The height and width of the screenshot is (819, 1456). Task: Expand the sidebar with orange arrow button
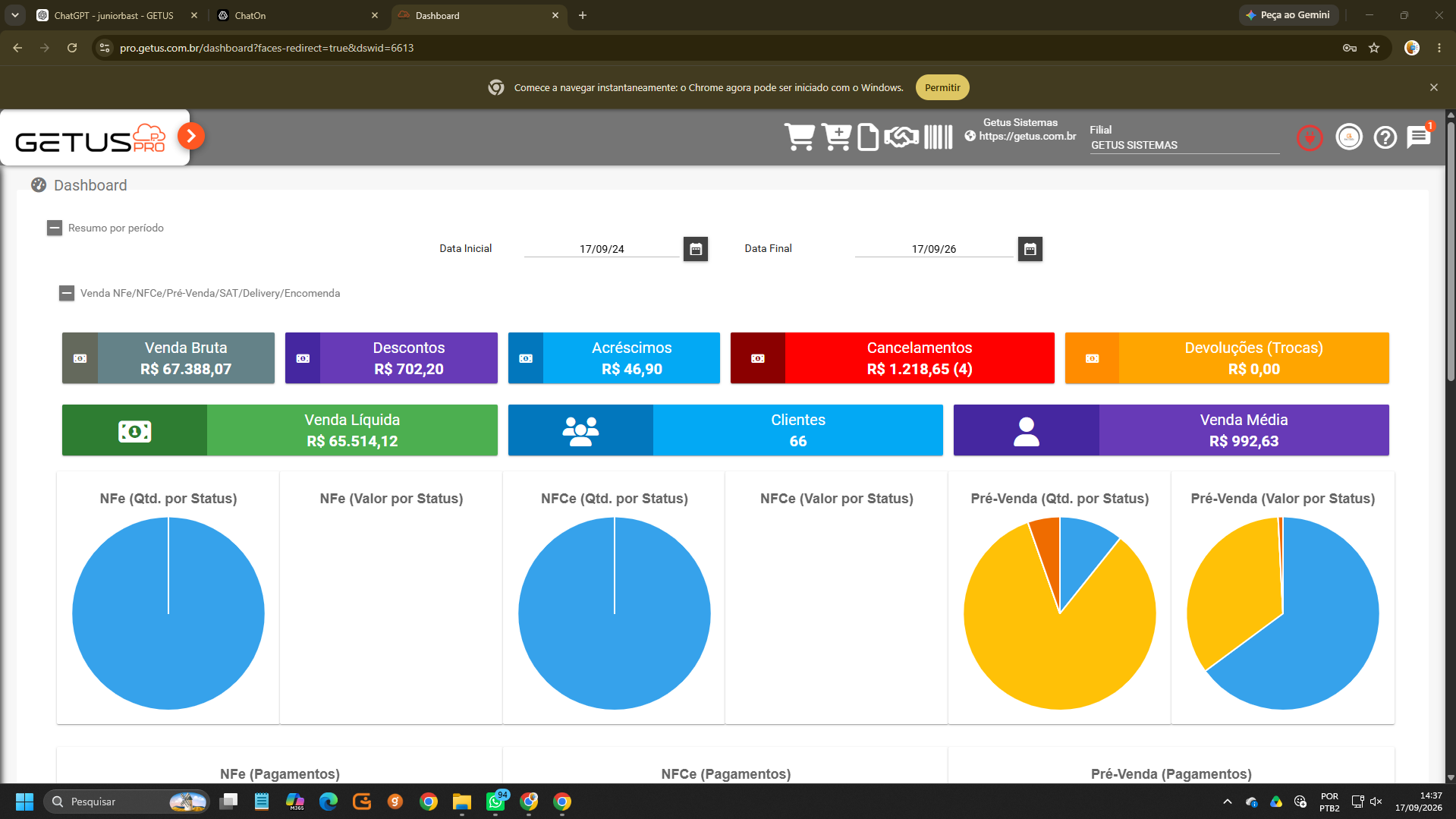tap(191, 136)
